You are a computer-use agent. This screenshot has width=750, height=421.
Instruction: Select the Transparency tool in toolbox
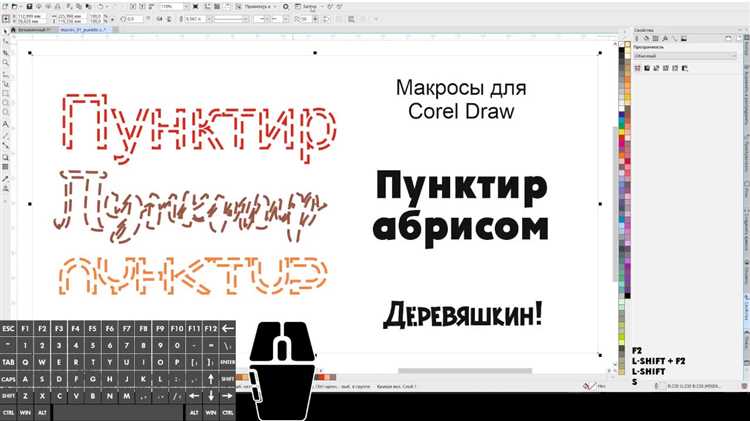[6, 166]
